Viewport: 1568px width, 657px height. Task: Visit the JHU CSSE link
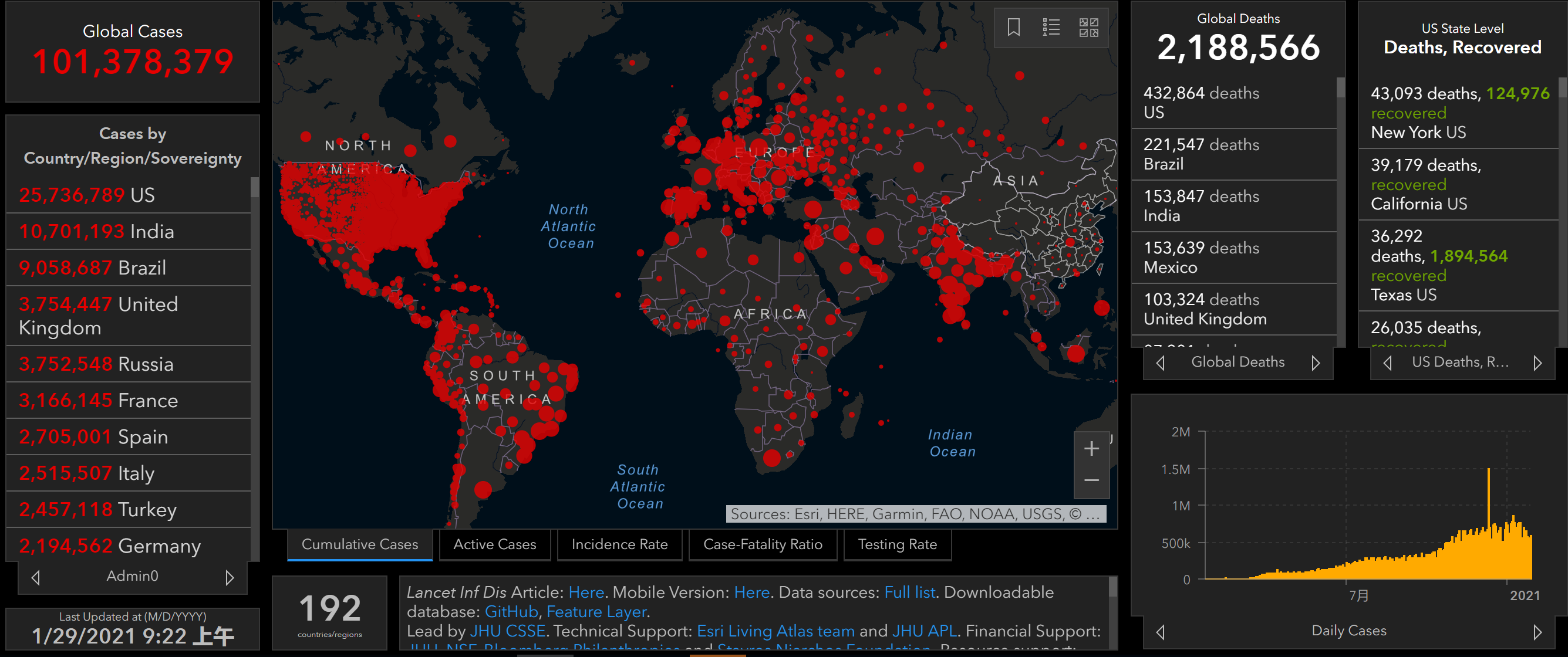click(x=508, y=631)
